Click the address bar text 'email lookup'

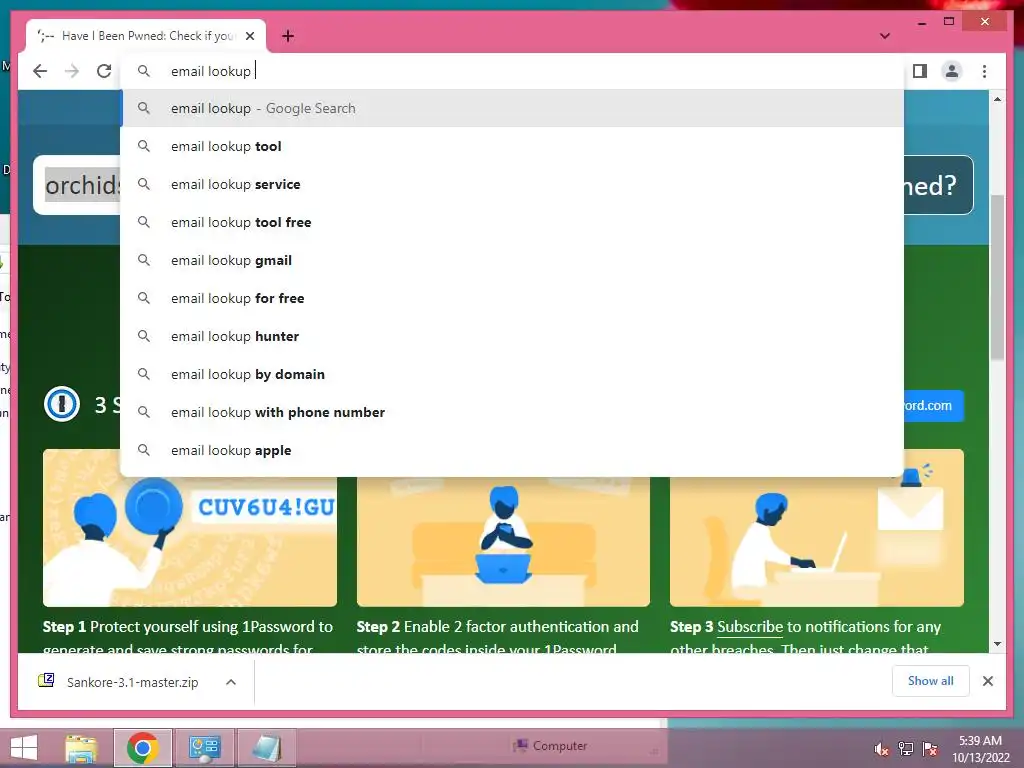pos(211,71)
